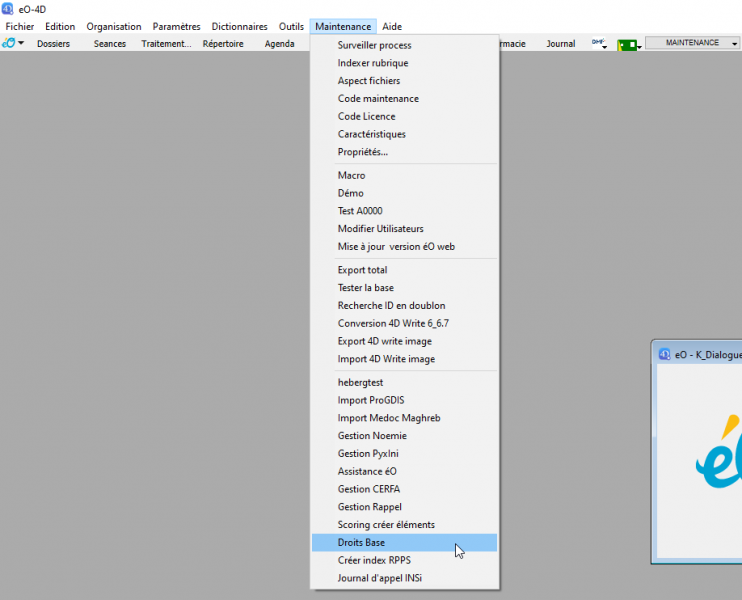Select Import 4D Write image
Image resolution: width=742 pixels, height=600 pixels.
tap(405, 359)
